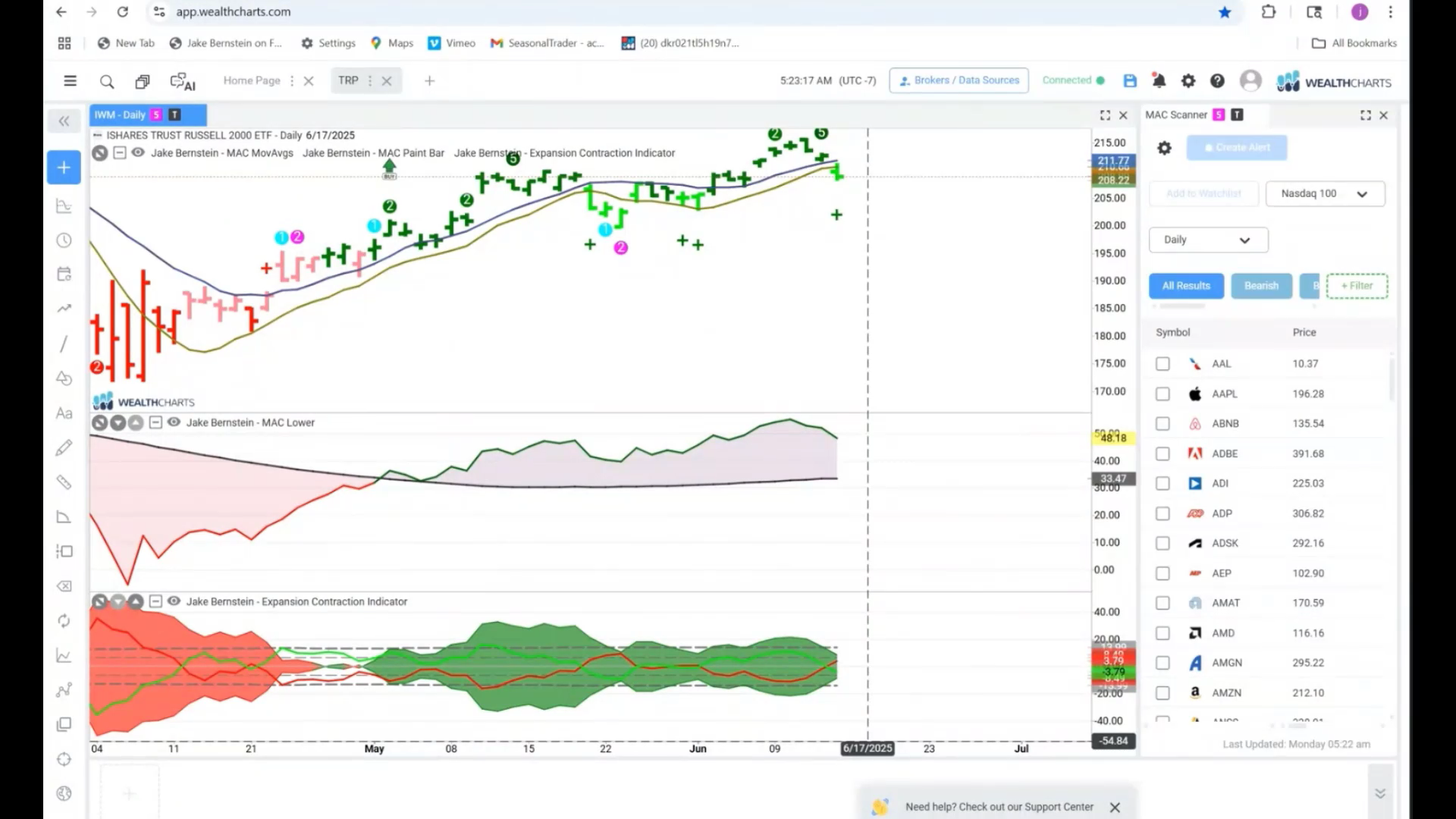Maximize the IWM chart panel
Image resolution: width=1456 pixels, height=819 pixels.
click(x=1105, y=115)
